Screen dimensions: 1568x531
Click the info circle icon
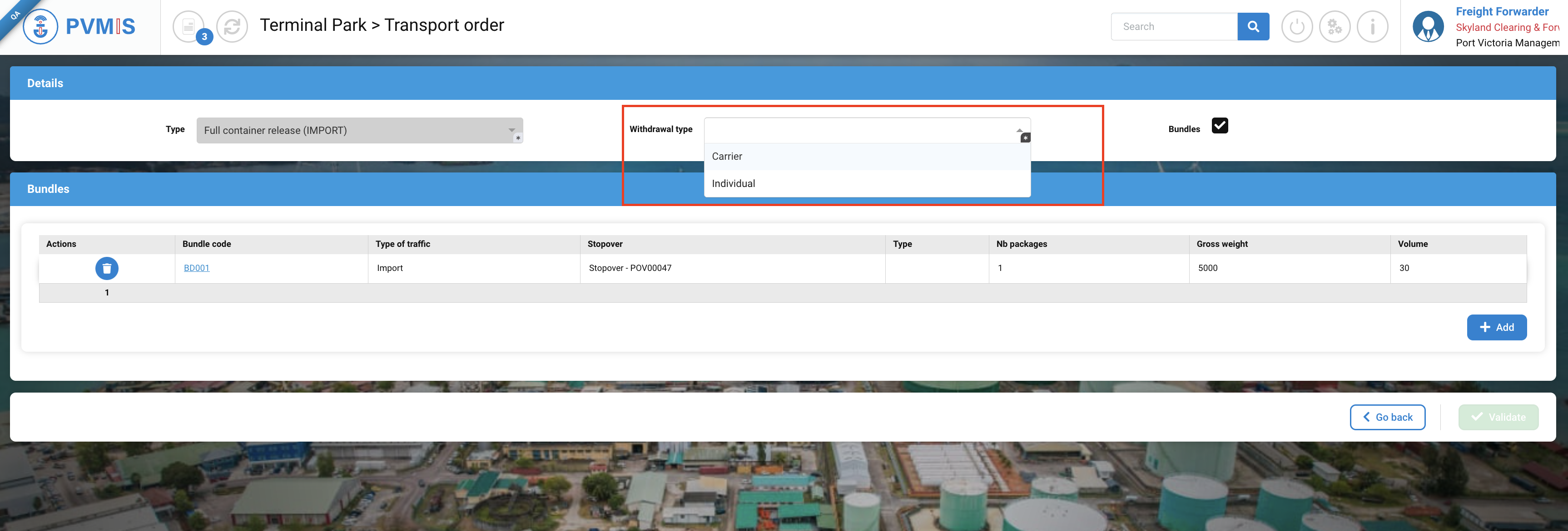point(1372,26)
